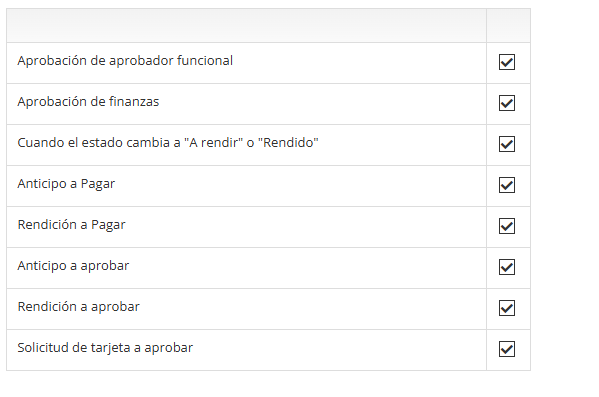
Task: Toggle Solicitud de tarjeta a aprobar checkbox
Action: pyautogui.click(x=507, y=349)
